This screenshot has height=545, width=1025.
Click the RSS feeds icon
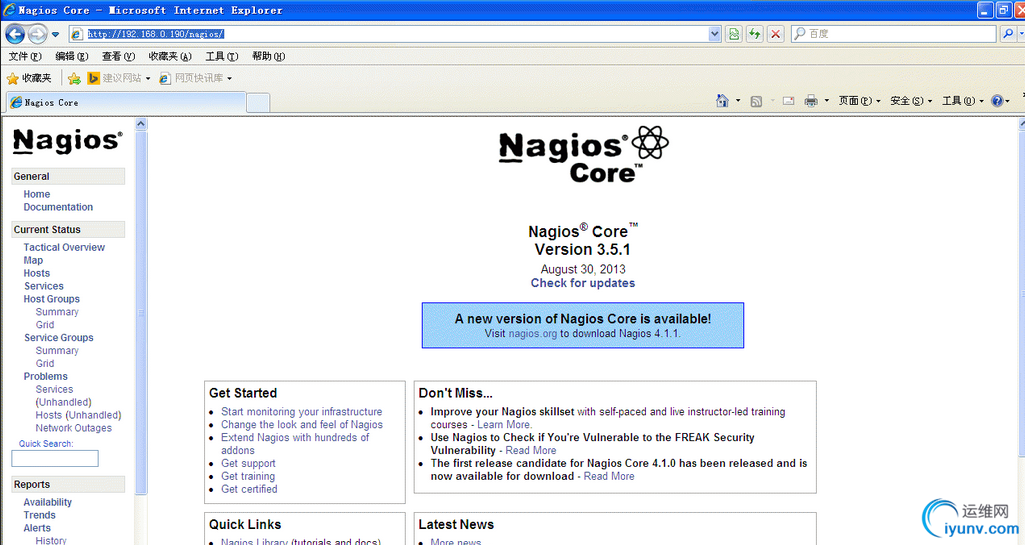(756, 101)
